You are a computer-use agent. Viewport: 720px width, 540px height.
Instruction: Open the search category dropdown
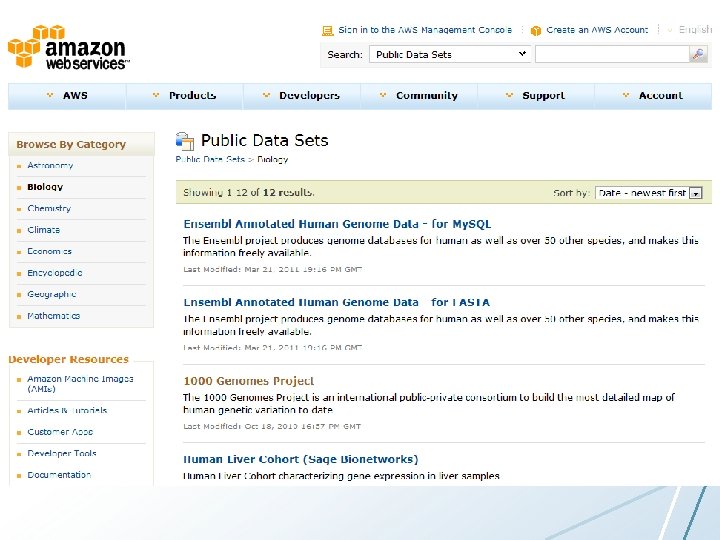click(450, 55)
